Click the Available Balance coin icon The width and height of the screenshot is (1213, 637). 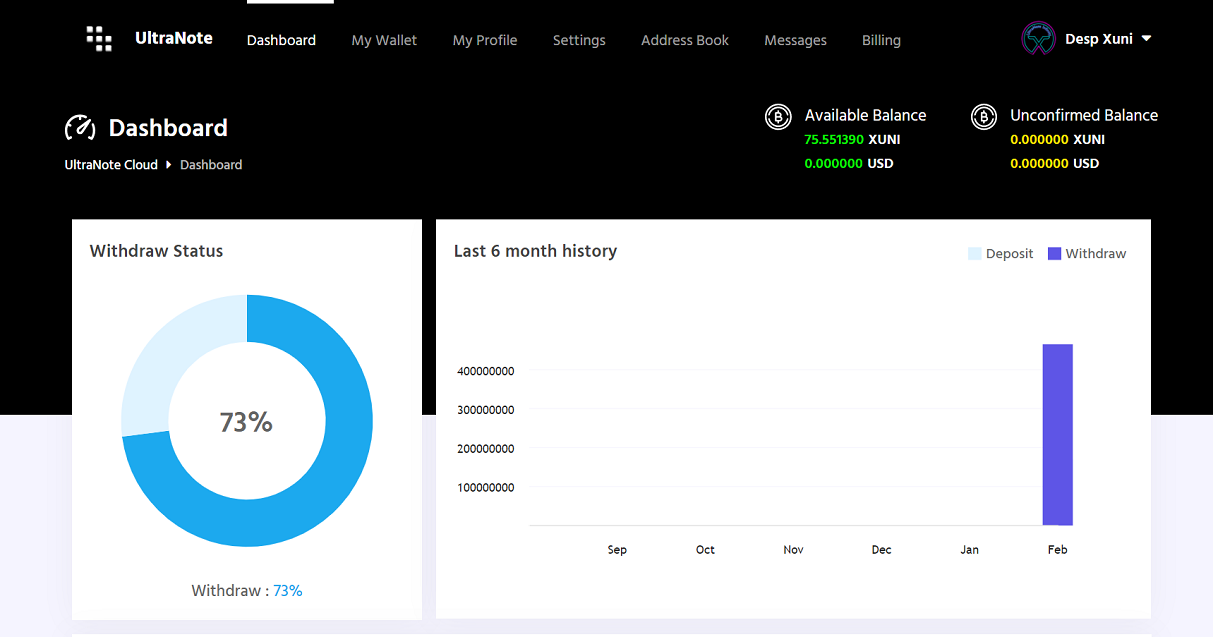[x=778, y=117]
